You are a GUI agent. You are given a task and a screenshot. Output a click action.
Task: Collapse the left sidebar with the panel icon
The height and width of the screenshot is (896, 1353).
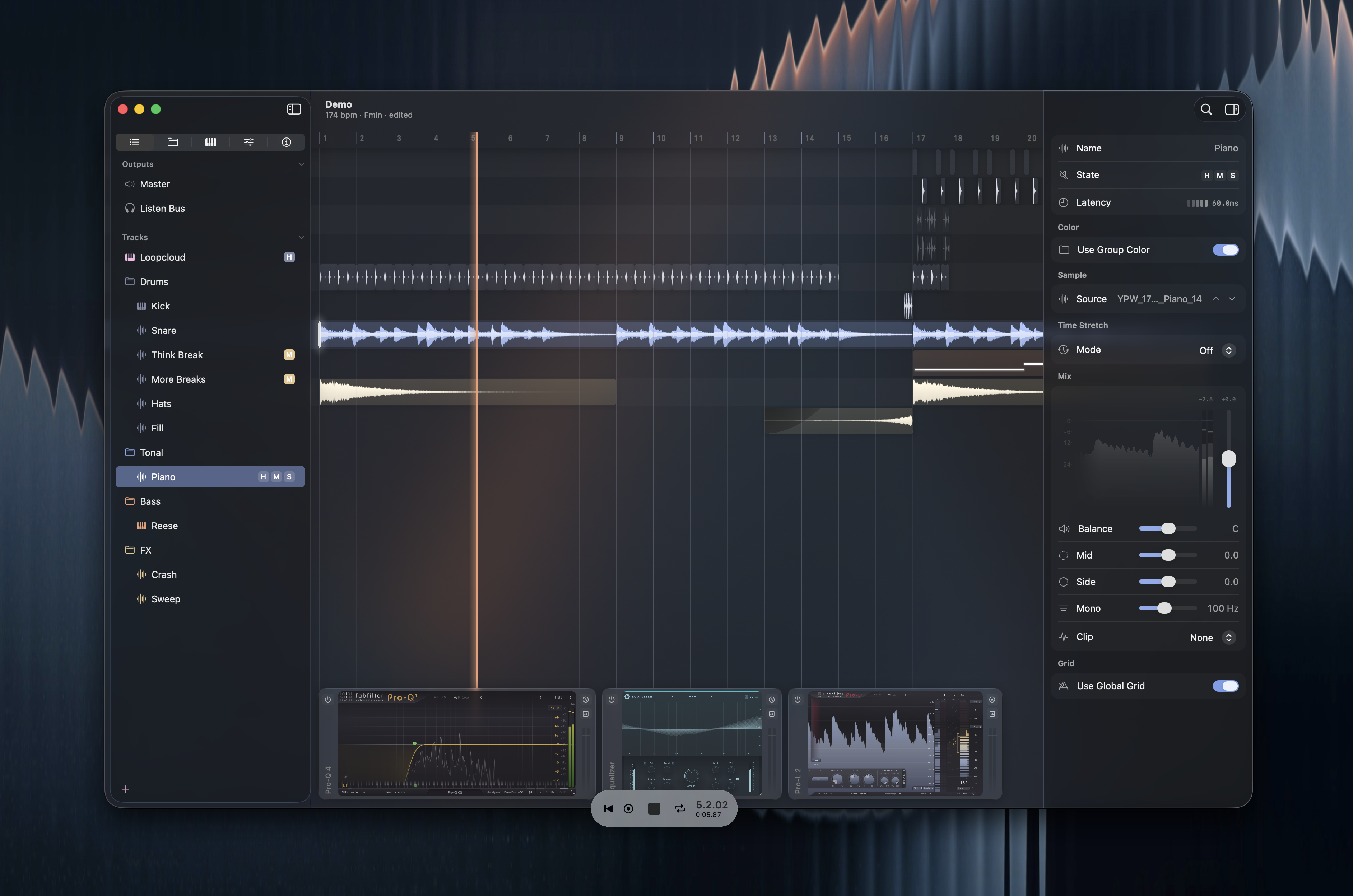tap(294, 109)
